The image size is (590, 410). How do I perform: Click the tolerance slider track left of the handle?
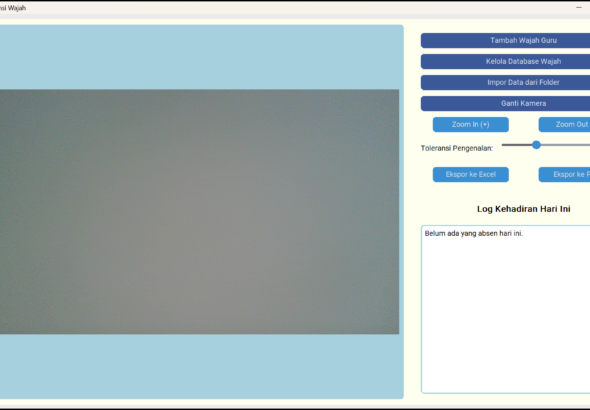(x=517, y=145)
